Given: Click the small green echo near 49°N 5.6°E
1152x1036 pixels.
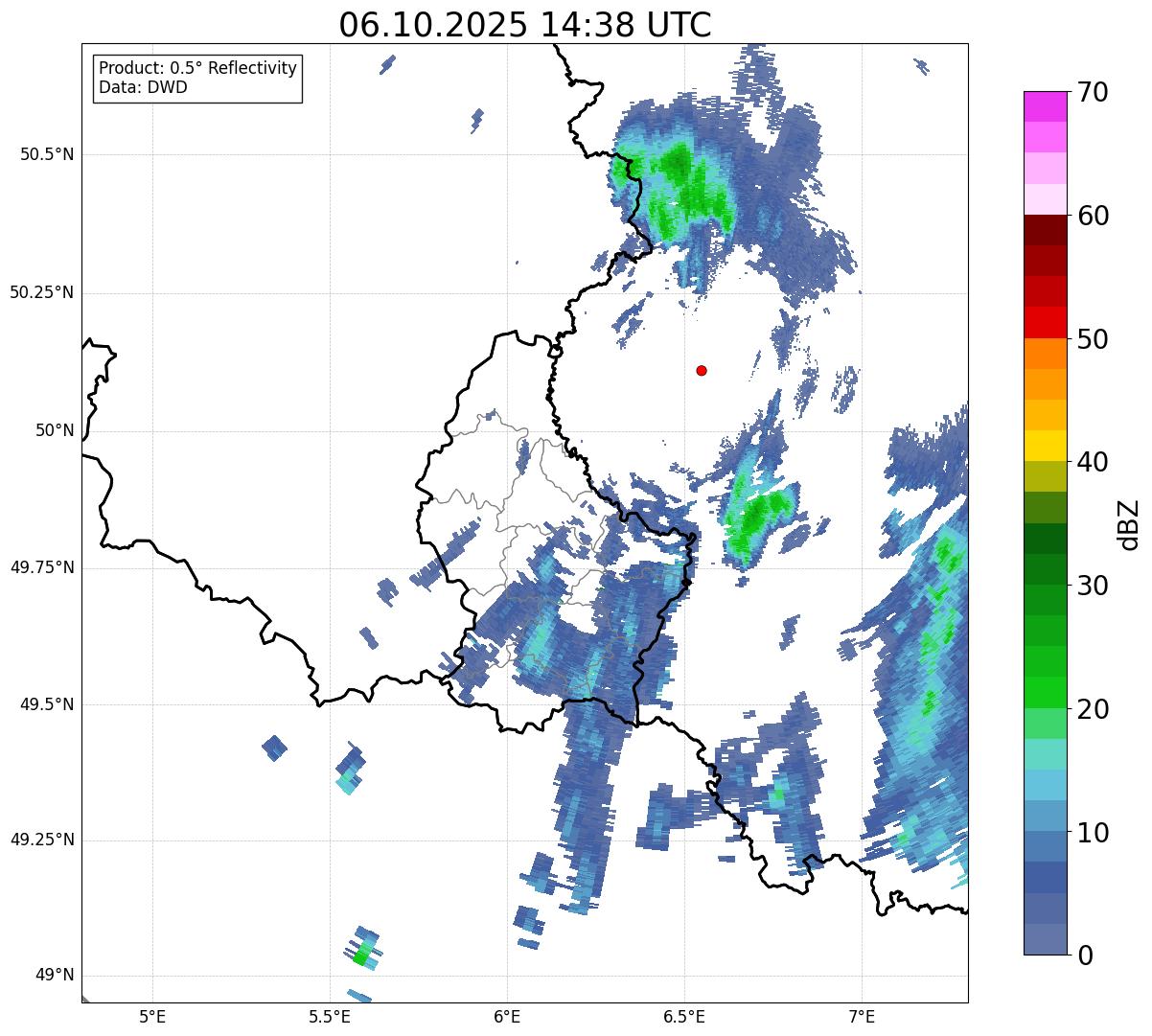Looking at the screenshot, I should tap(361, 955).
